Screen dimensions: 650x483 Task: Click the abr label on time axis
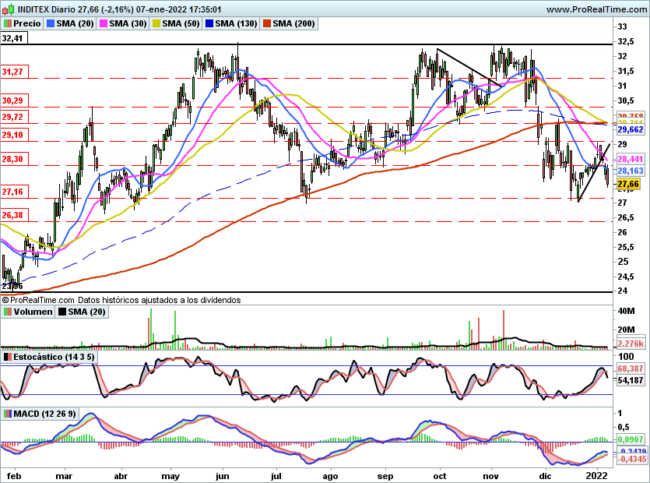coord(120,476)
